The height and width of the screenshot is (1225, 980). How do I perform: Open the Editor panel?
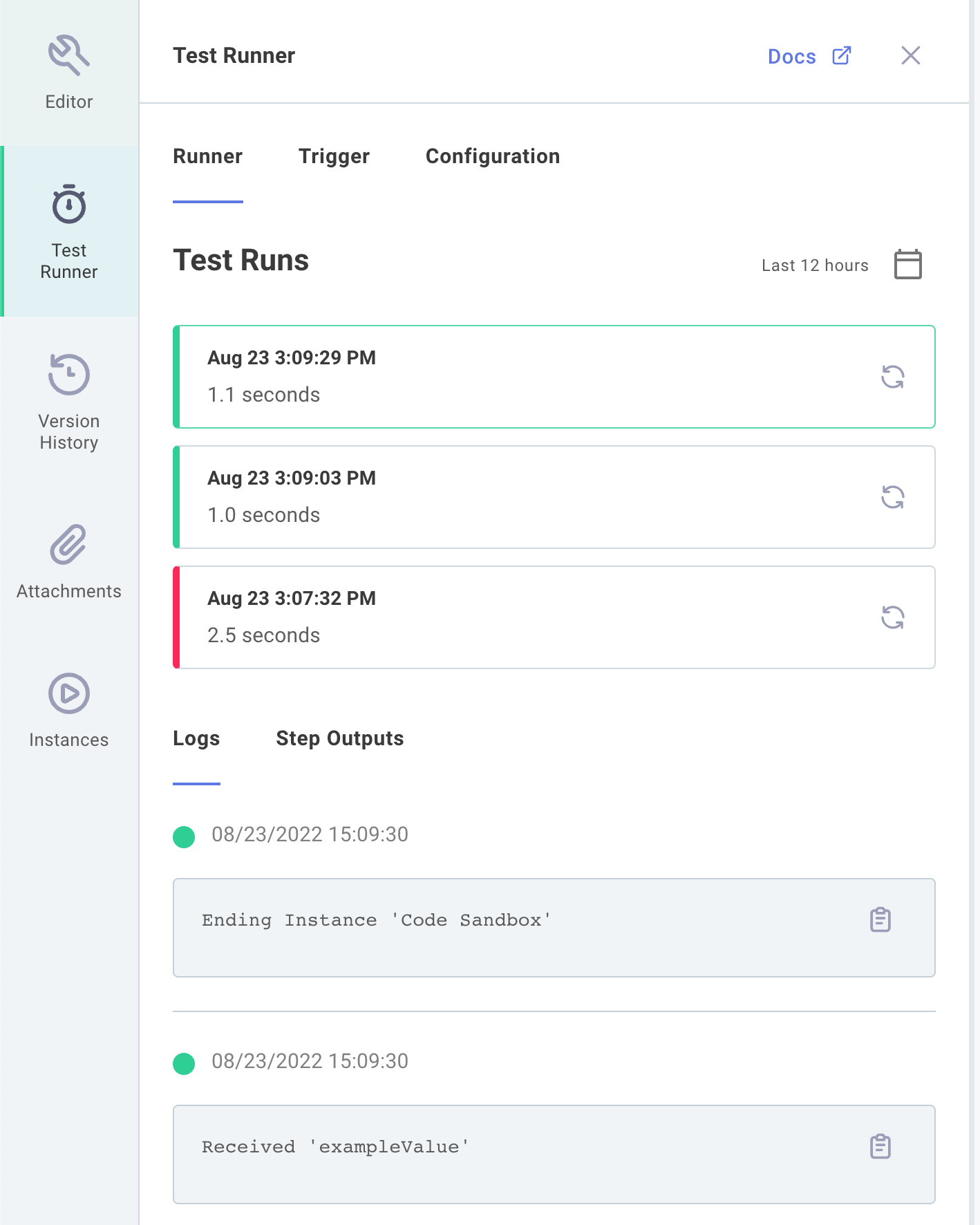(x=68, y=69)
